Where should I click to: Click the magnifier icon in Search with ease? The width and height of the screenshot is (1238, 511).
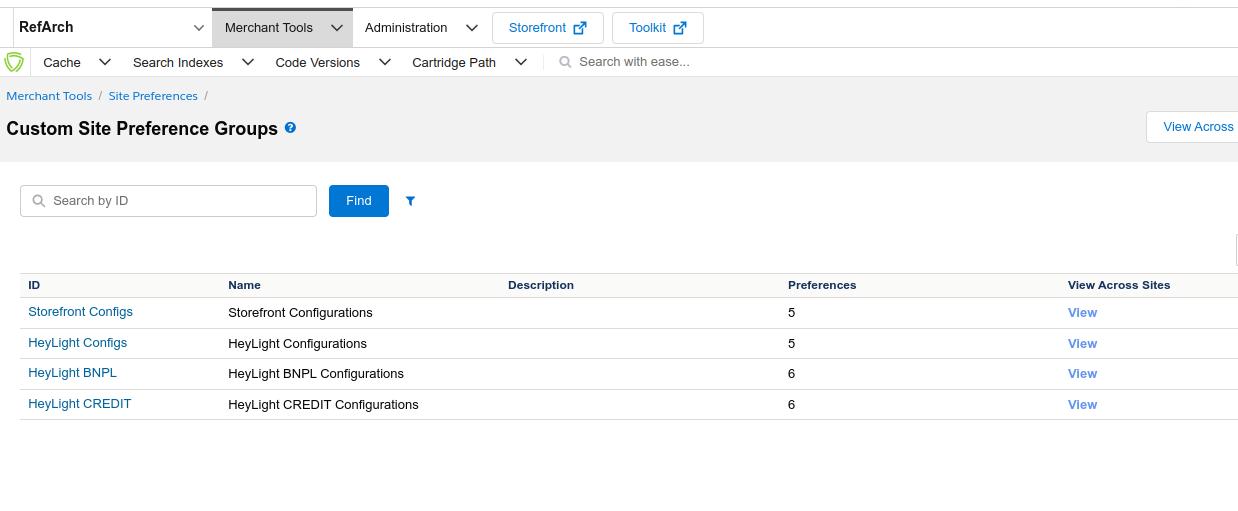[x=565, y=62]
